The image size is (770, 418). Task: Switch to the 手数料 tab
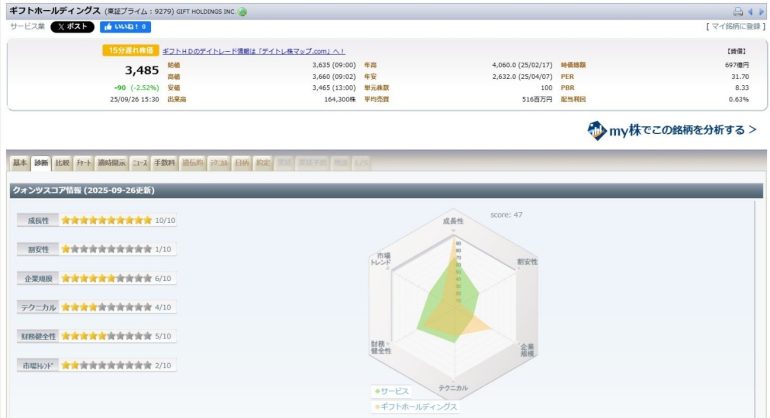click(165, 162)
